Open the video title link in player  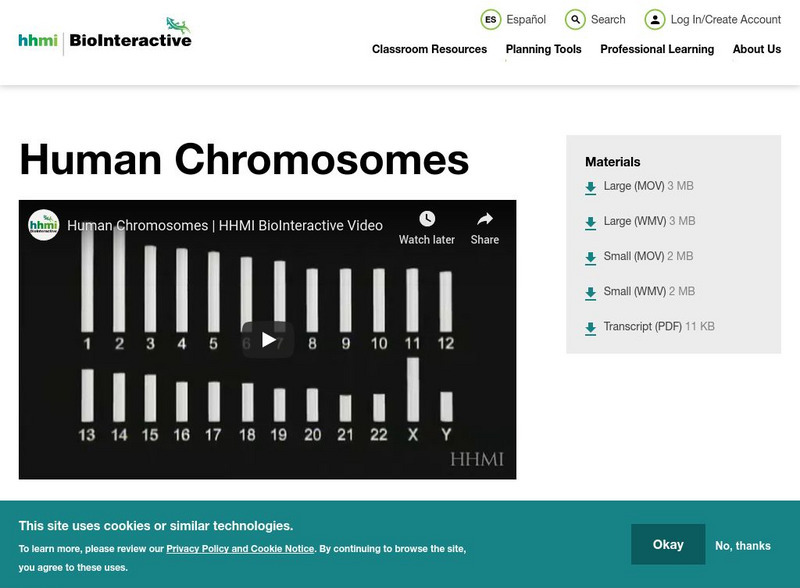coord(225,226)
